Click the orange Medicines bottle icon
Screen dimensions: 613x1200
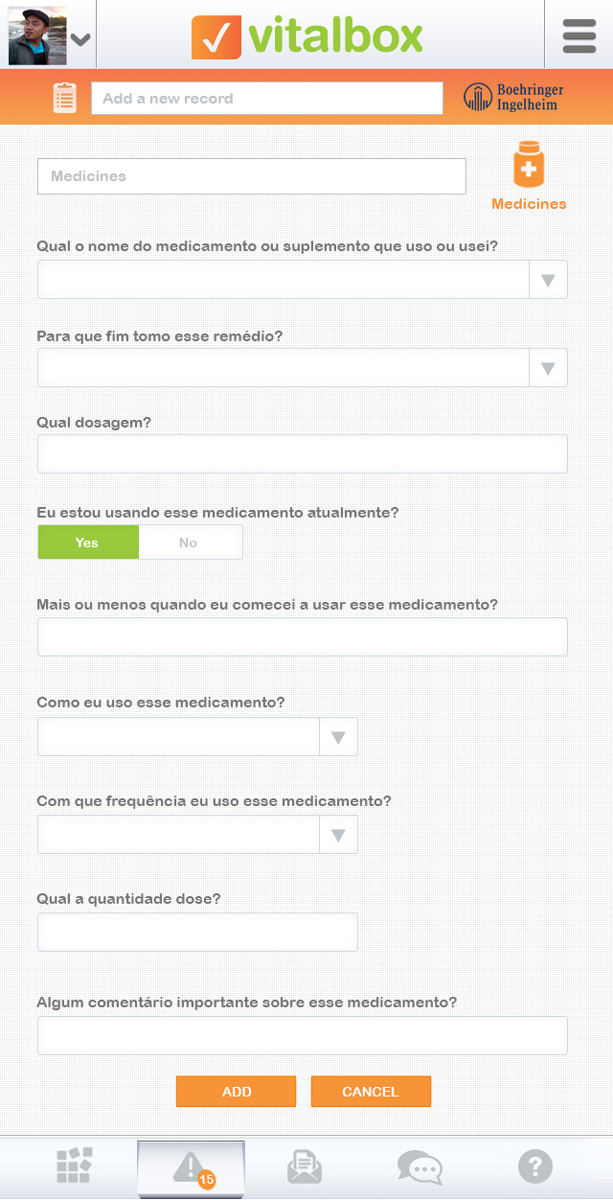click(528, 166)
